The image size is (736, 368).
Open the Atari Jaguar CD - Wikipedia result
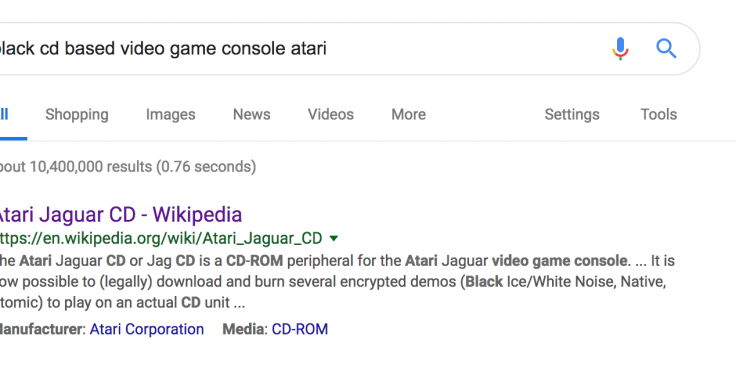(x=119, y=215)
